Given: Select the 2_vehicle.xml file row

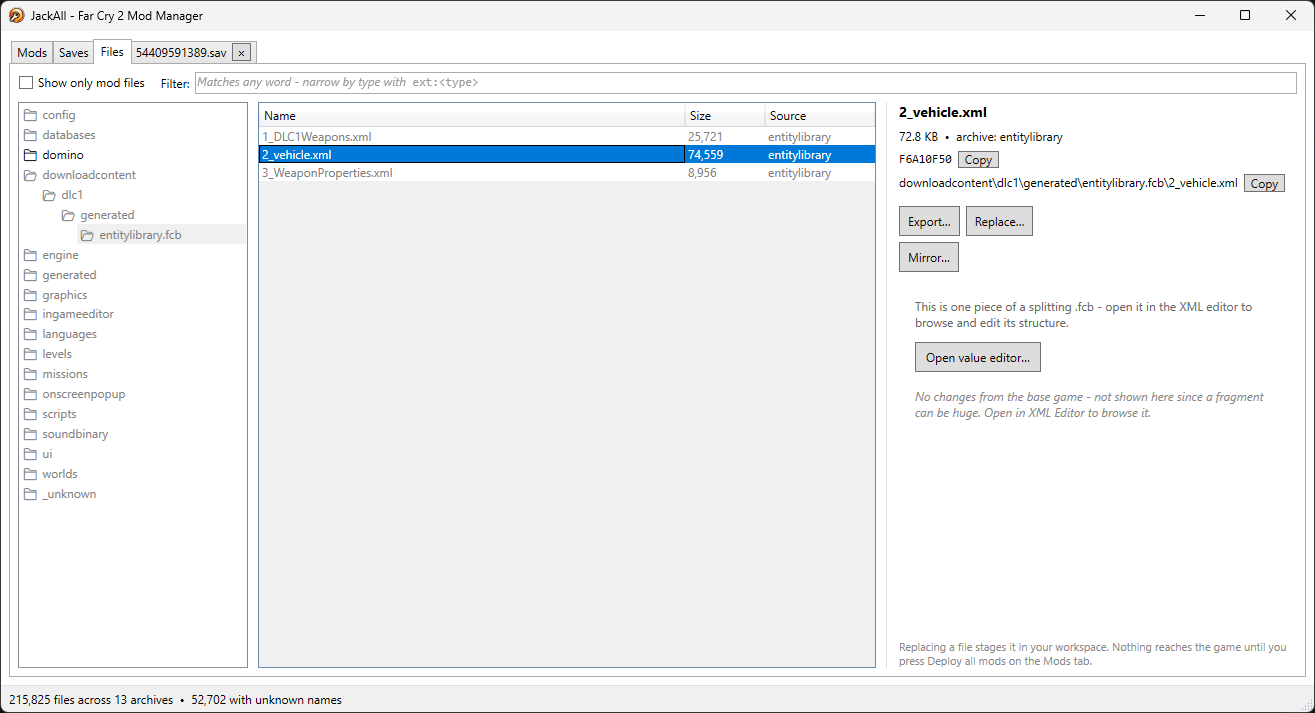Looking at the screenshot, I should (x=567, y=155).
